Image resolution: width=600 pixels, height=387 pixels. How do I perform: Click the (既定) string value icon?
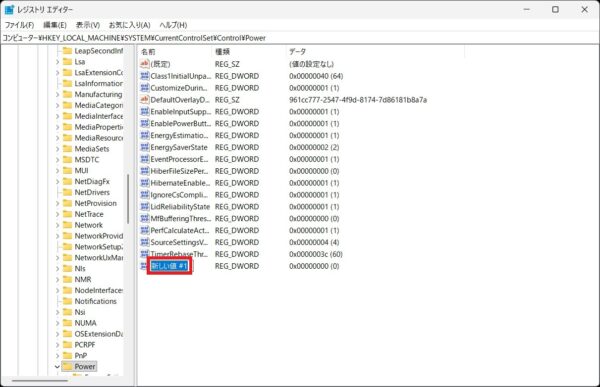145,64
